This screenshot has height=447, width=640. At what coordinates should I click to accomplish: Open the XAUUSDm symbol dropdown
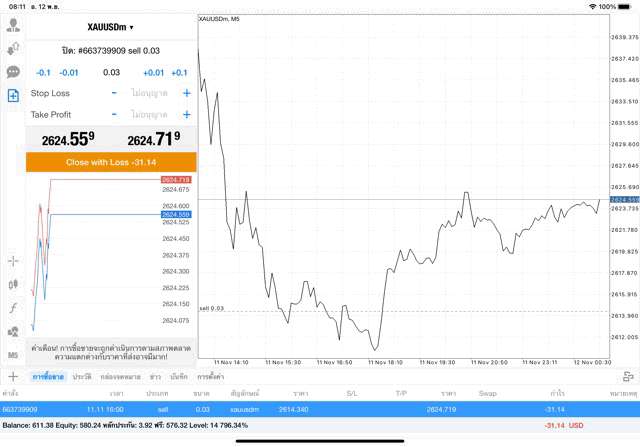[111, 27]
